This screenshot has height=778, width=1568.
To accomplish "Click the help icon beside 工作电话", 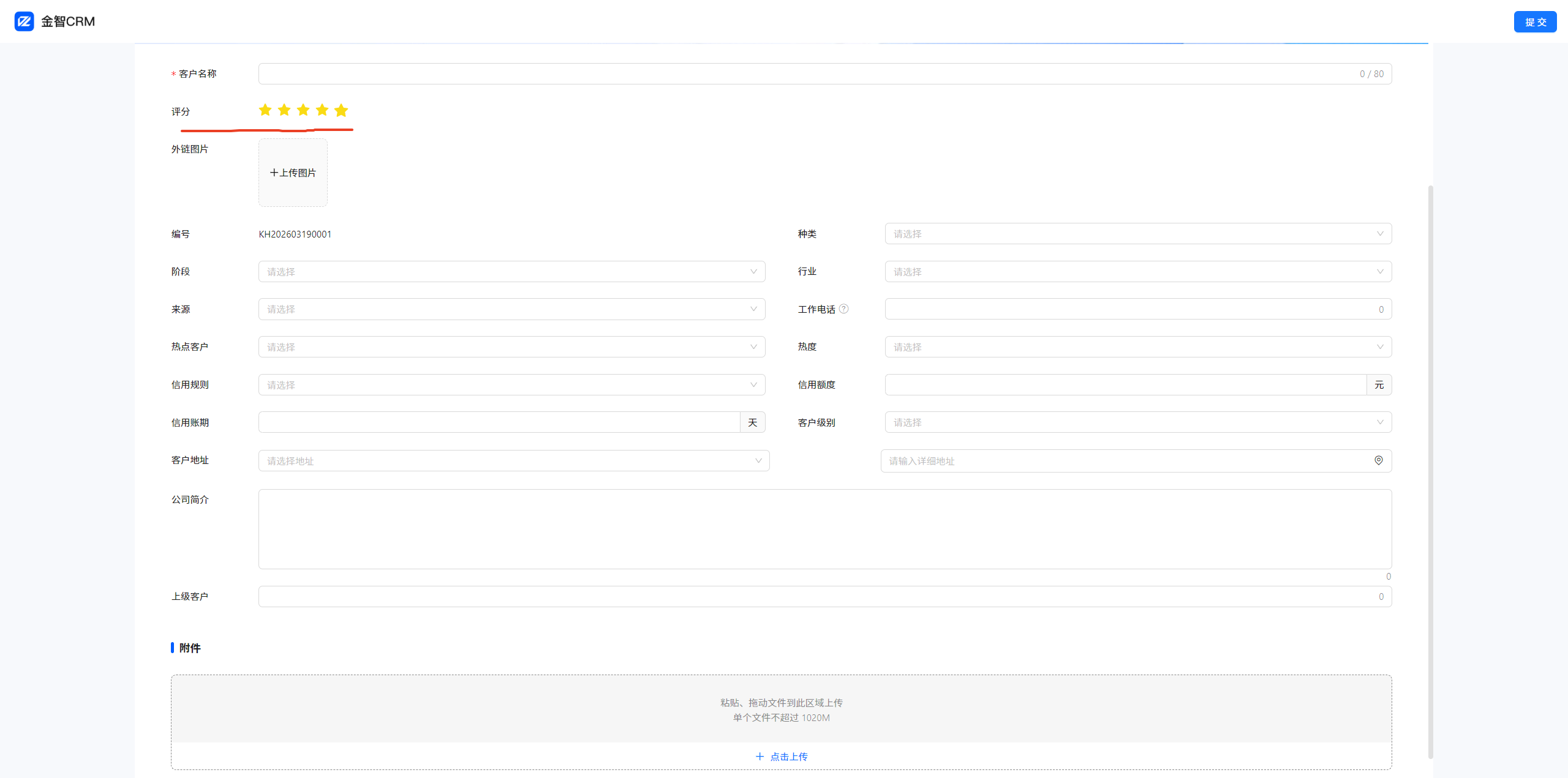I will [x=844, y=309].
